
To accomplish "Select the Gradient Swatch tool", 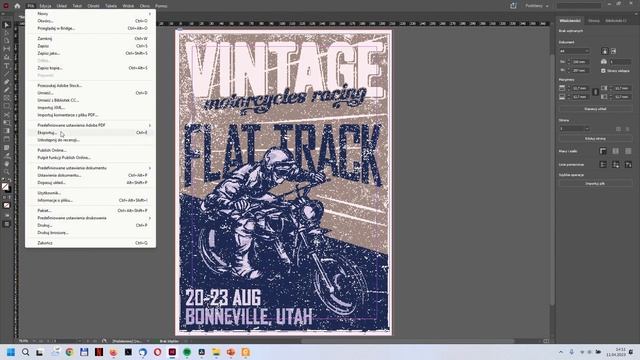I will [x=6, y=131].
